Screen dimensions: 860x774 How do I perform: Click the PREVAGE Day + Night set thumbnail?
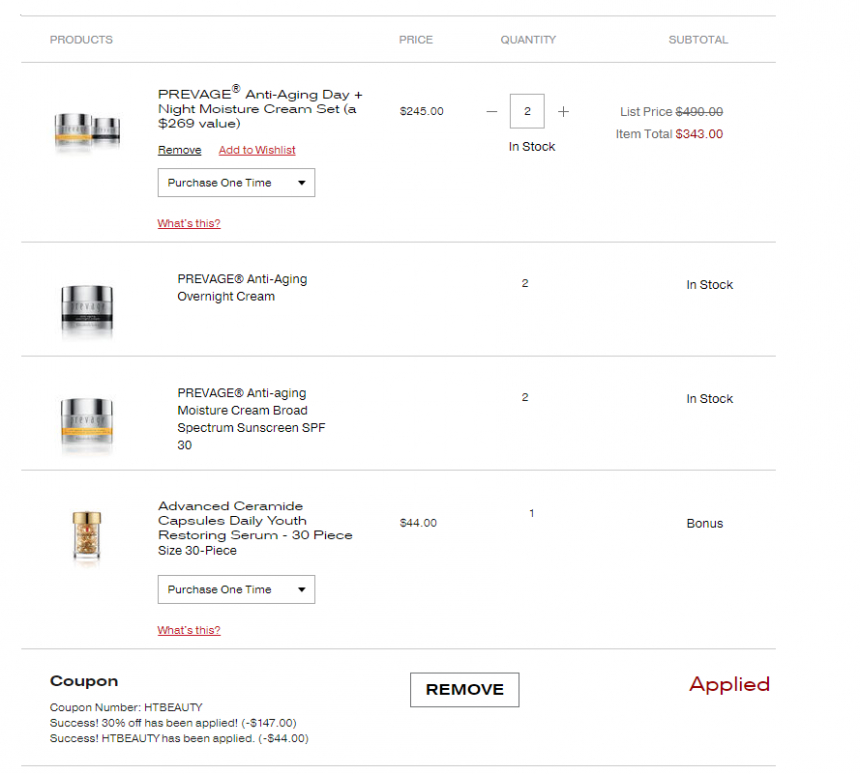point(88,130)
